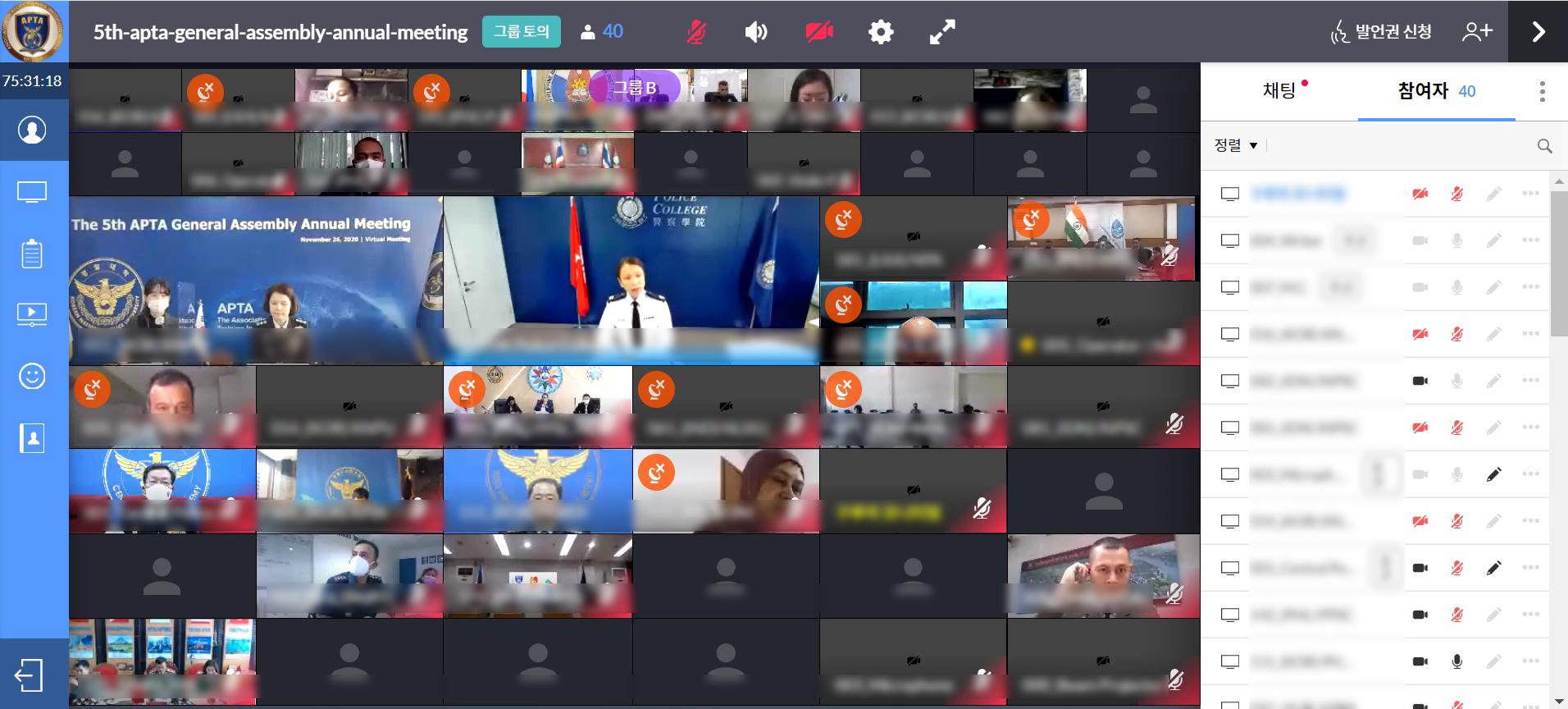Screen dimensions: 1568x709
Task: Click the 그룹 토의 button
Action: 522,32
